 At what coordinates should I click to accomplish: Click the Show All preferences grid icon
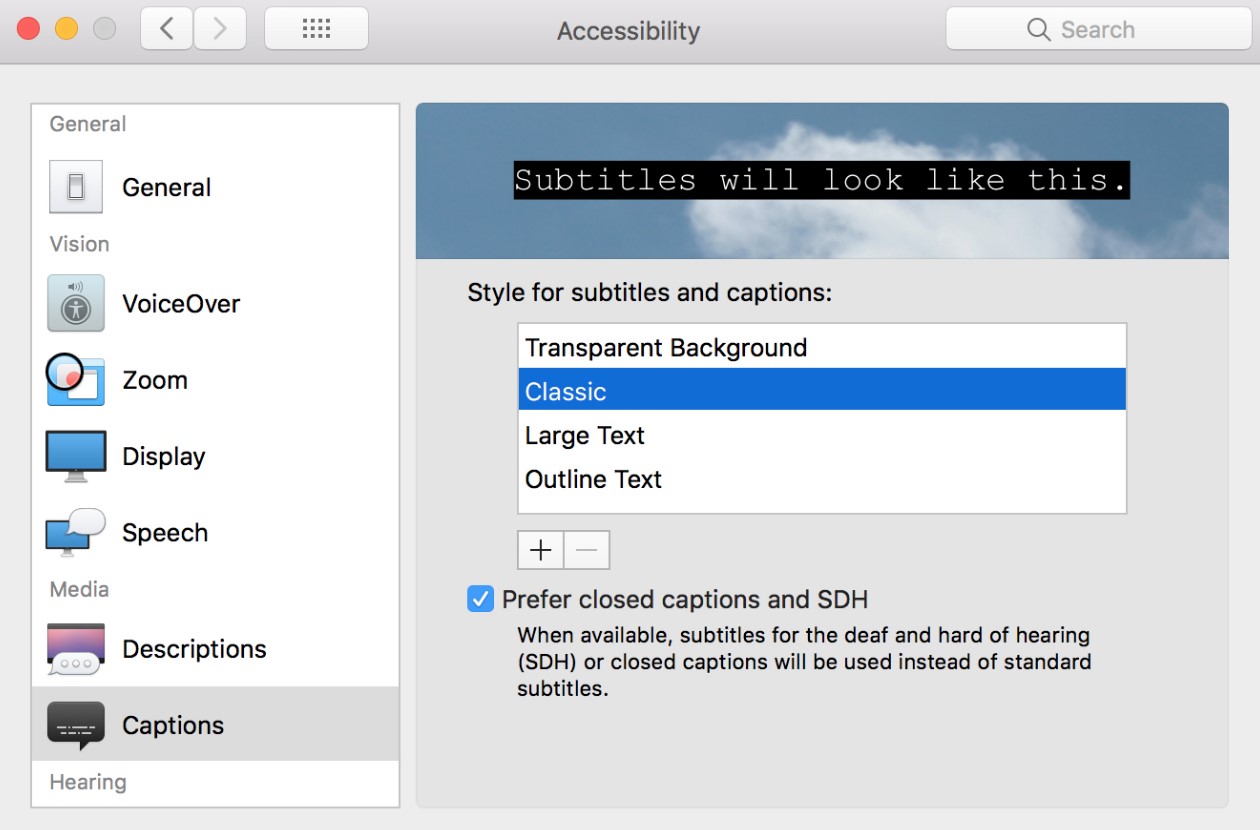[x=316, y=28]
